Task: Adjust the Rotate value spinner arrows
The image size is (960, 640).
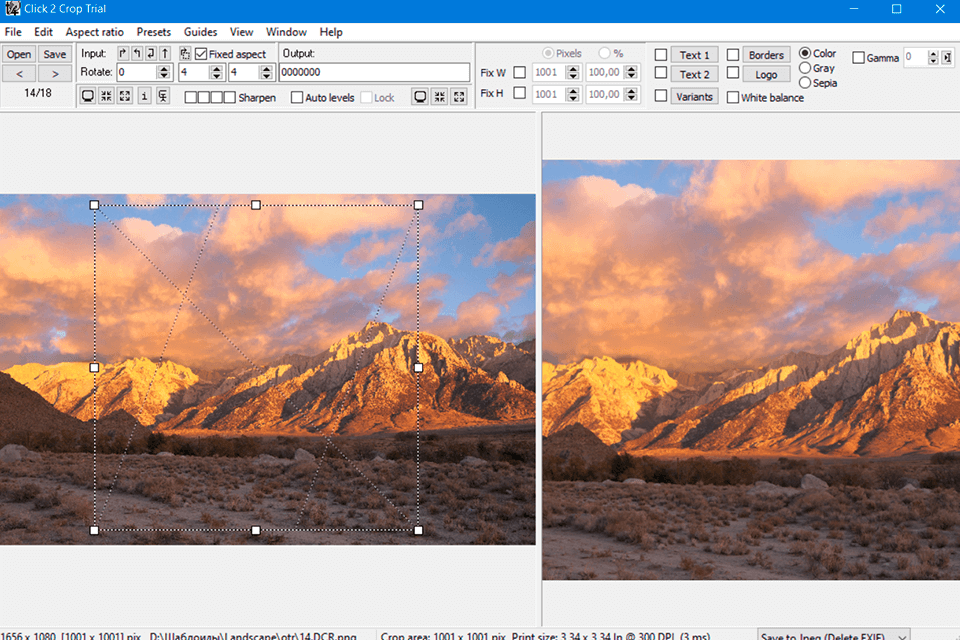Action: click(163, 72)
